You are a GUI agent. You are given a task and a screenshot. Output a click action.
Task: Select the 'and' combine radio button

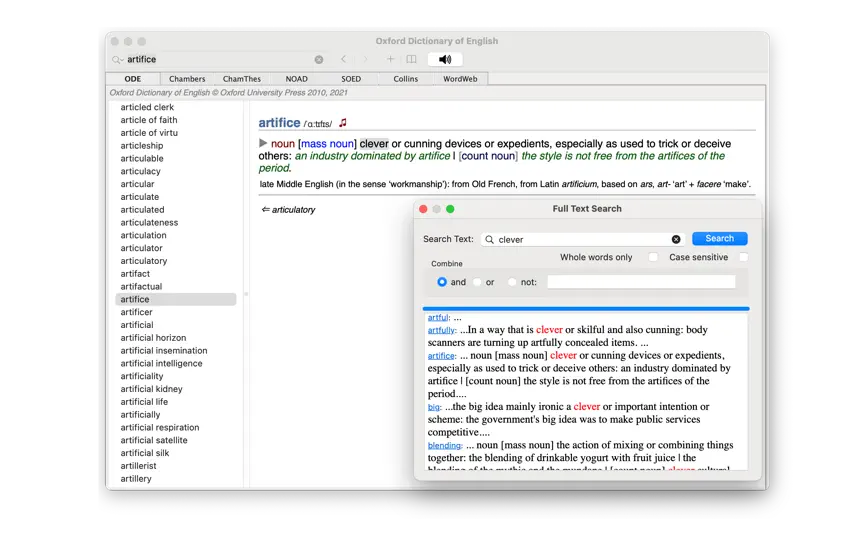point(442,282)
